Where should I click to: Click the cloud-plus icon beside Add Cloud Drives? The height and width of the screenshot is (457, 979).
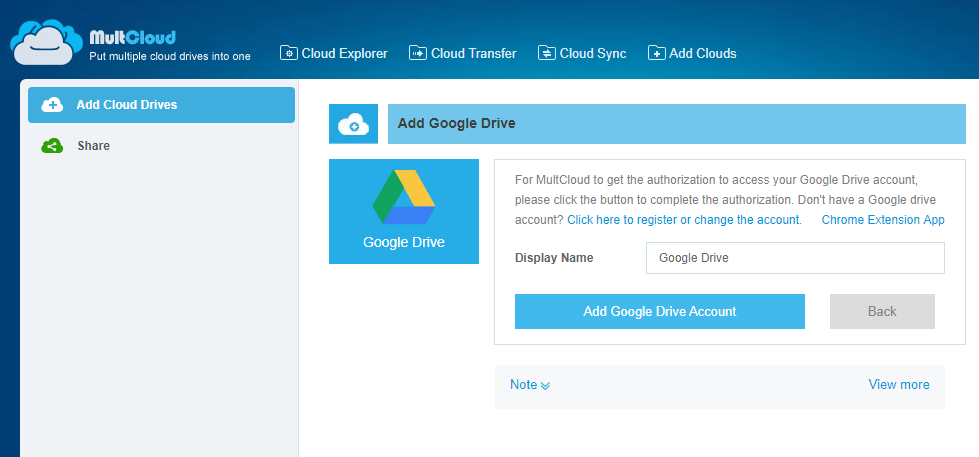point(52,105)
